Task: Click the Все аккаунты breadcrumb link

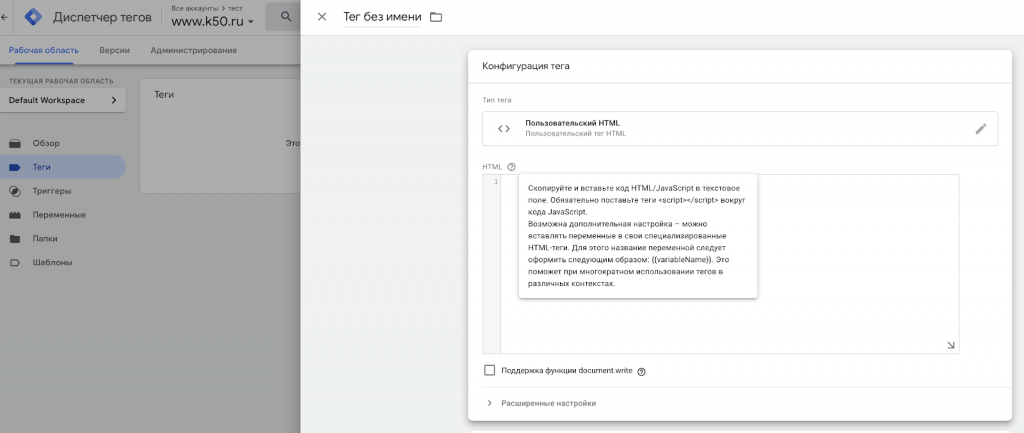Action: (x=195, y=8)
